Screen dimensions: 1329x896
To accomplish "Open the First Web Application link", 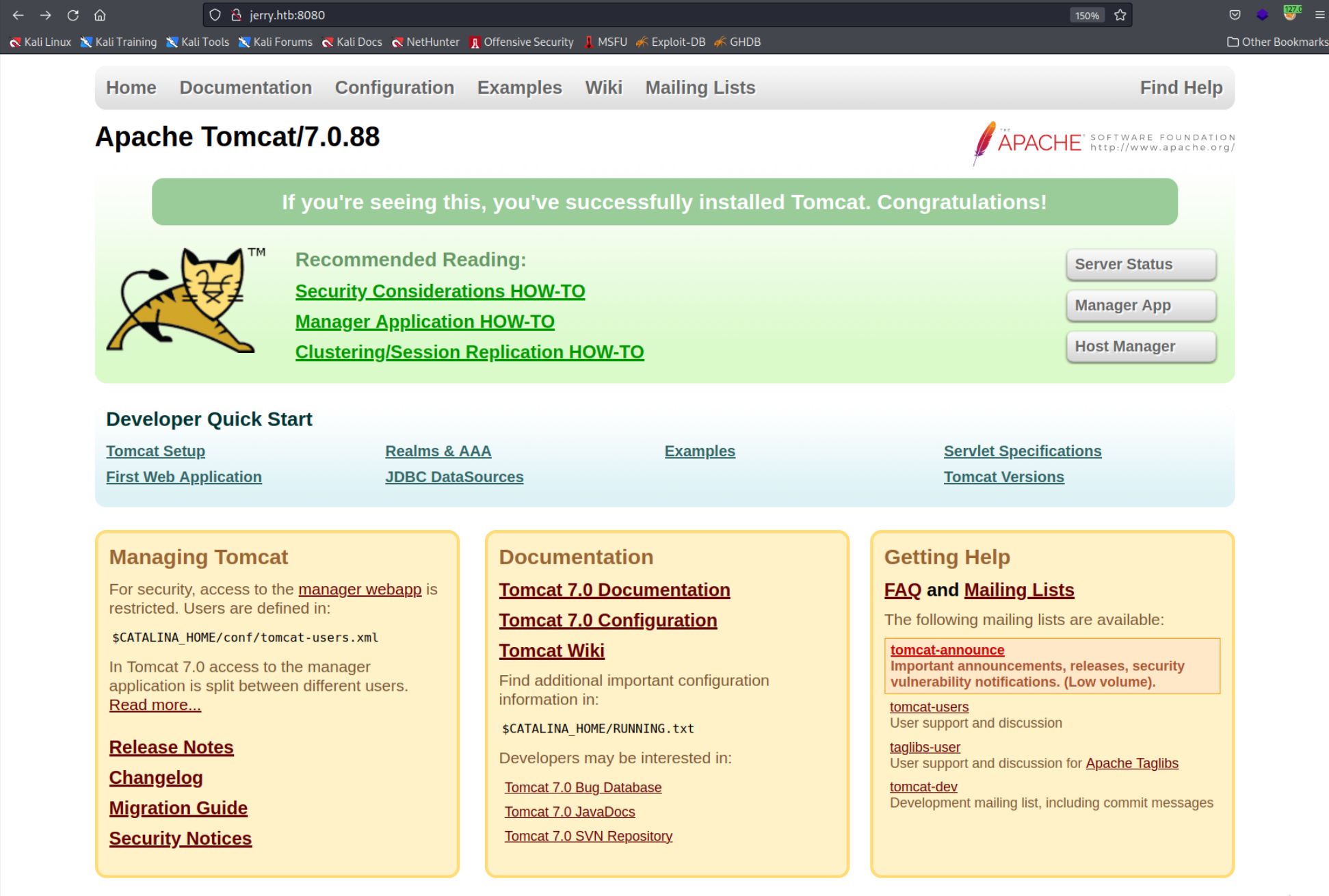I will click(184, 477).
